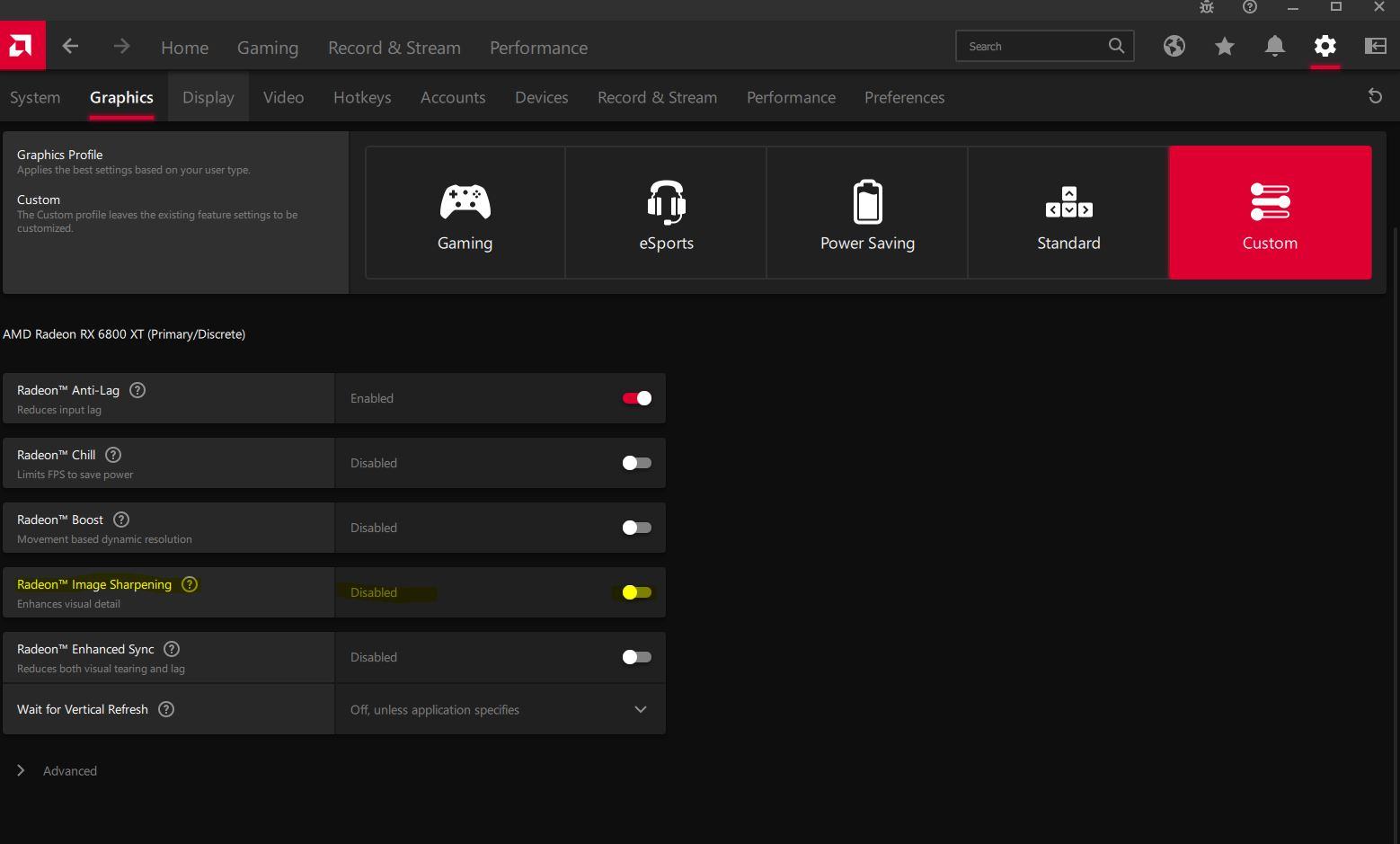The height and width of the screenshot is (844, 1400).
Task: Show help for Wait for Vertical Refresh
Action: click(166, 709)
